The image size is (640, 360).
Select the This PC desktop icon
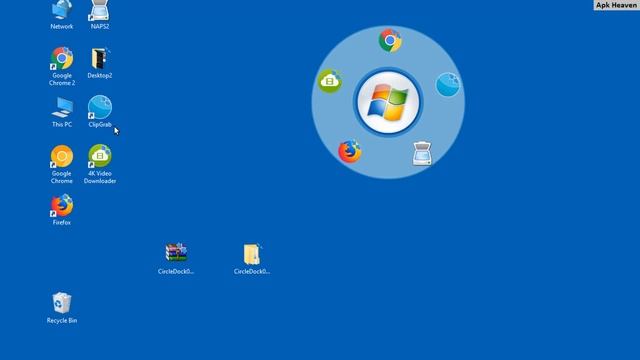[62, 111]
